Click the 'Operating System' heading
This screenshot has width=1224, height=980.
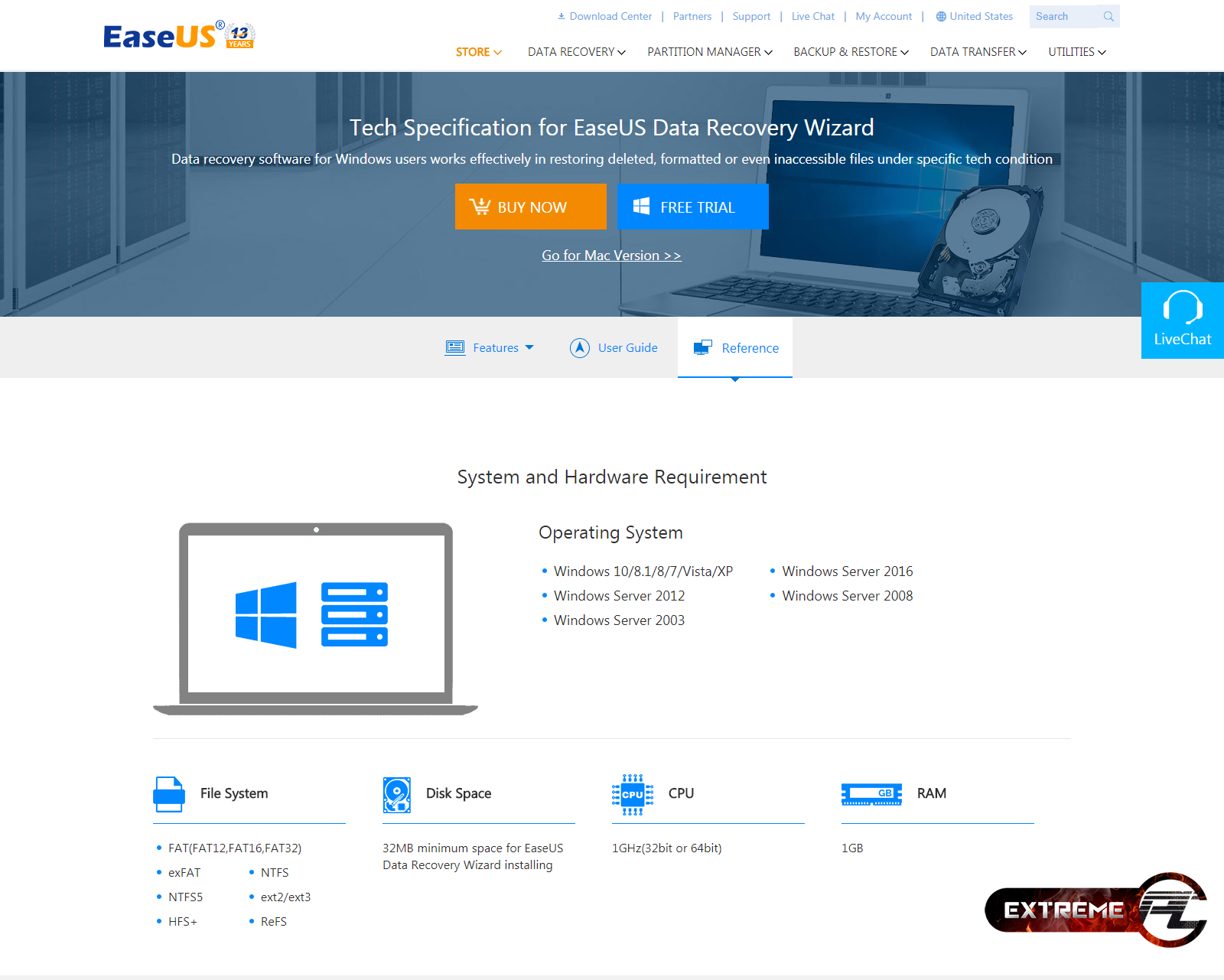pos(610,532)
